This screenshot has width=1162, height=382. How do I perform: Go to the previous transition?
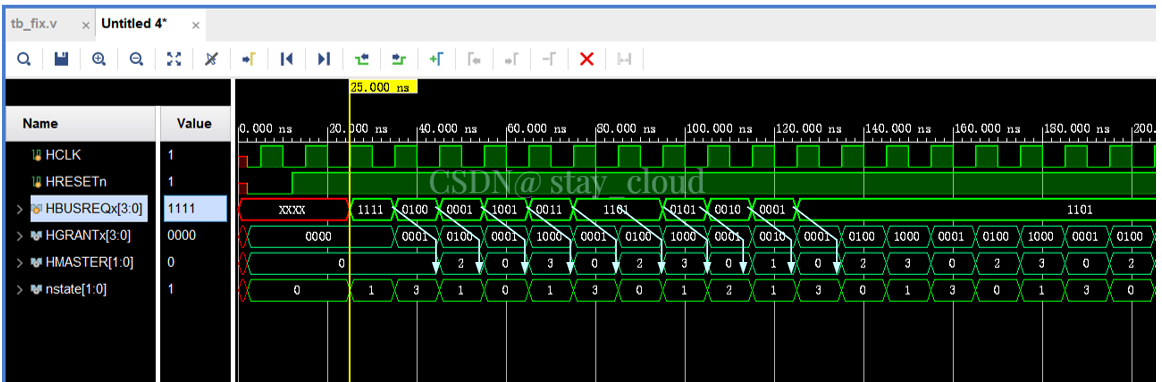[x=361, y=59]
